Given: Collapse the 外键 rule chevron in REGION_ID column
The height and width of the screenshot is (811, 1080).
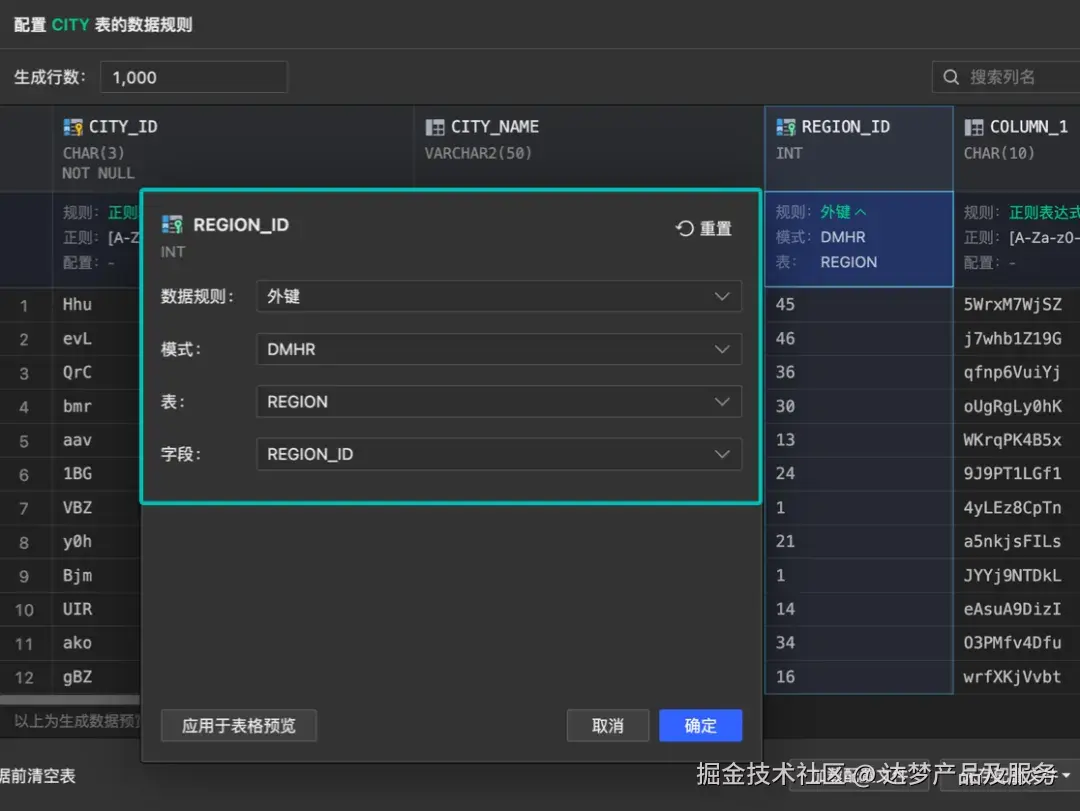Looking at the screenshot, I should (860, 212).
